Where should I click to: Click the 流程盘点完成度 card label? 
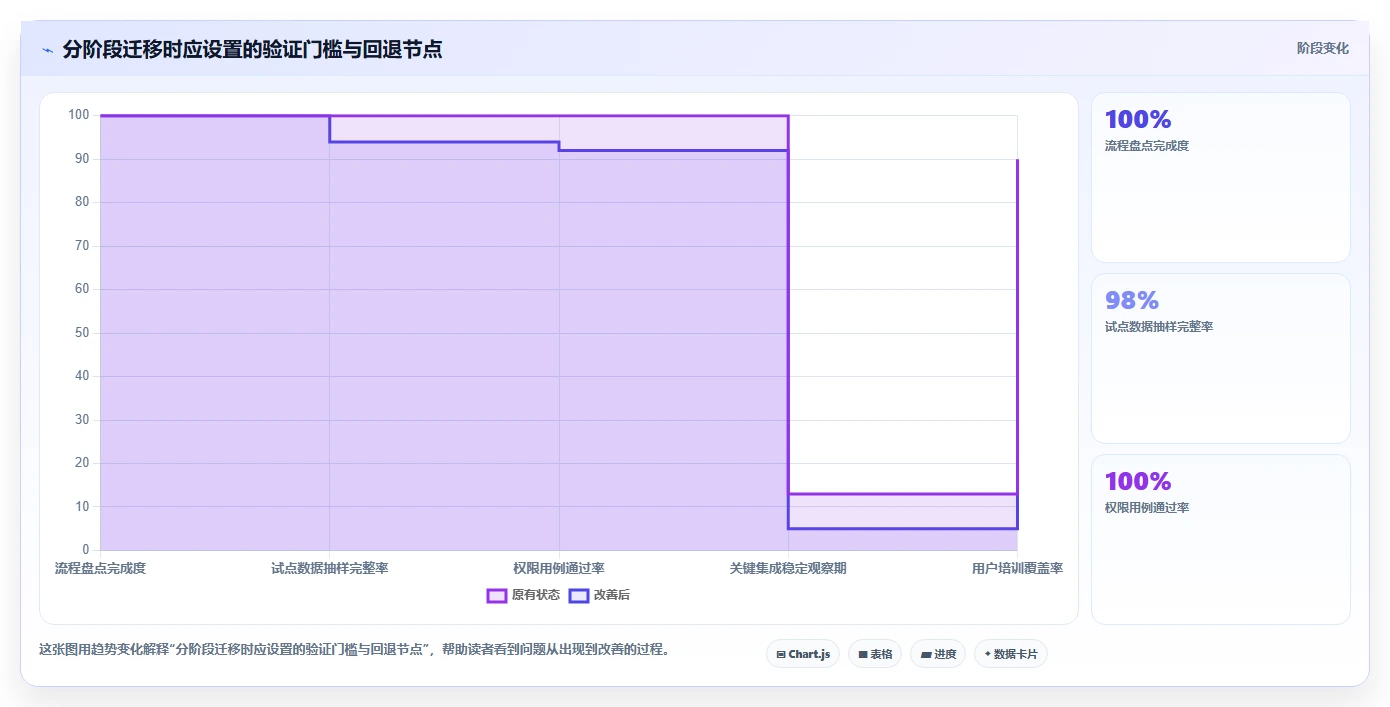1147,146
